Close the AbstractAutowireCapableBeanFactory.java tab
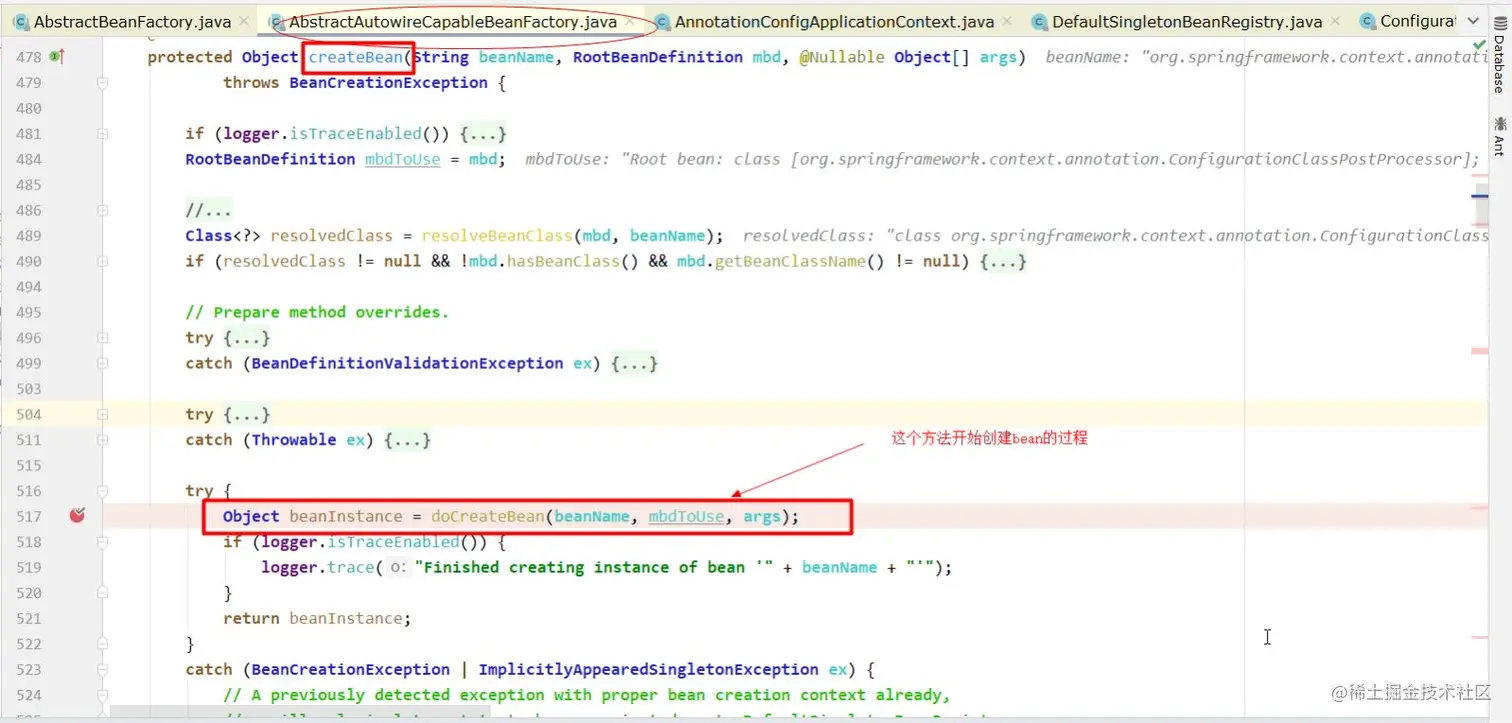1512x723 pixels. point(631,21)
